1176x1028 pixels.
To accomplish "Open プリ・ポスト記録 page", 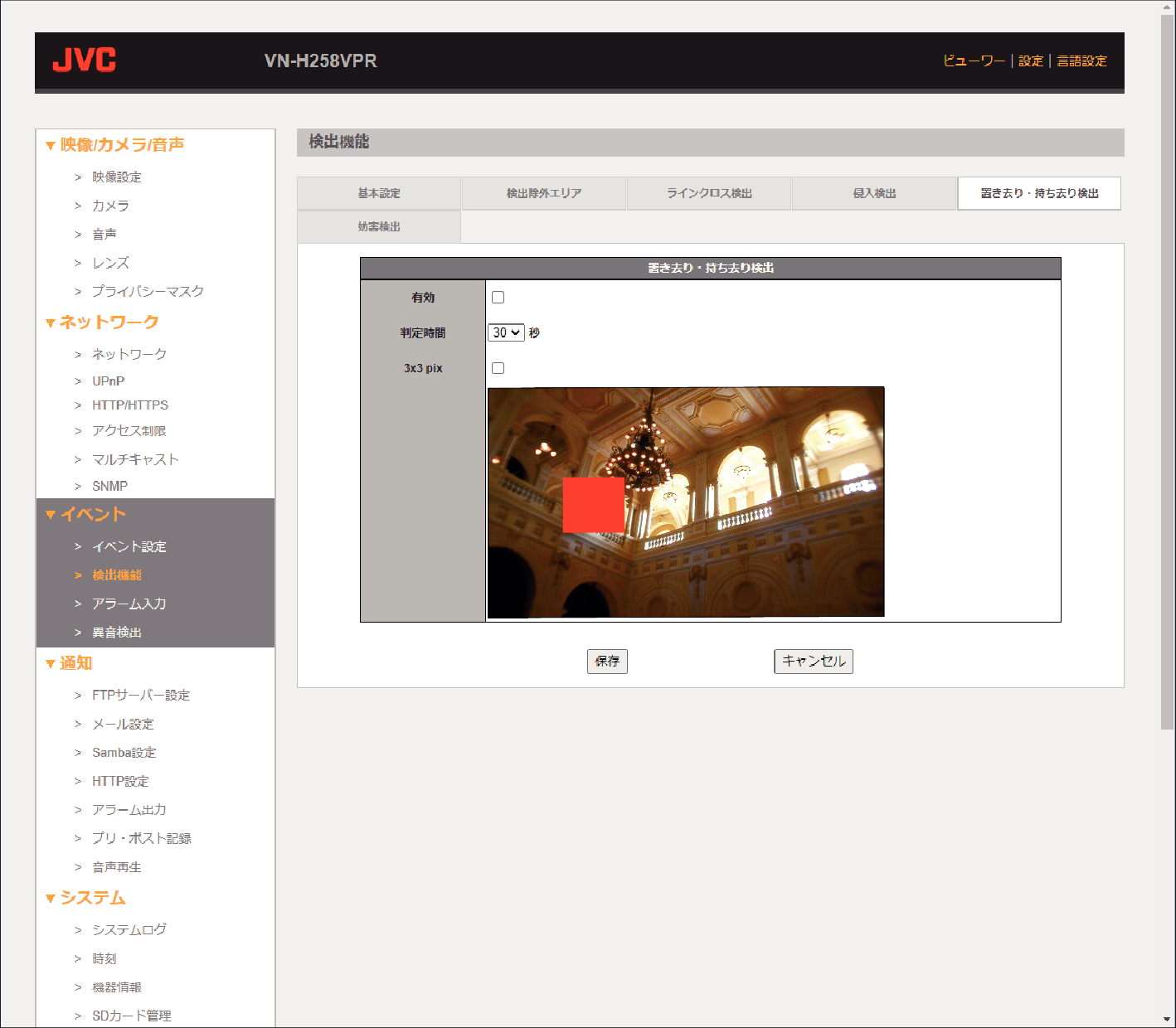I will point(142,838).
